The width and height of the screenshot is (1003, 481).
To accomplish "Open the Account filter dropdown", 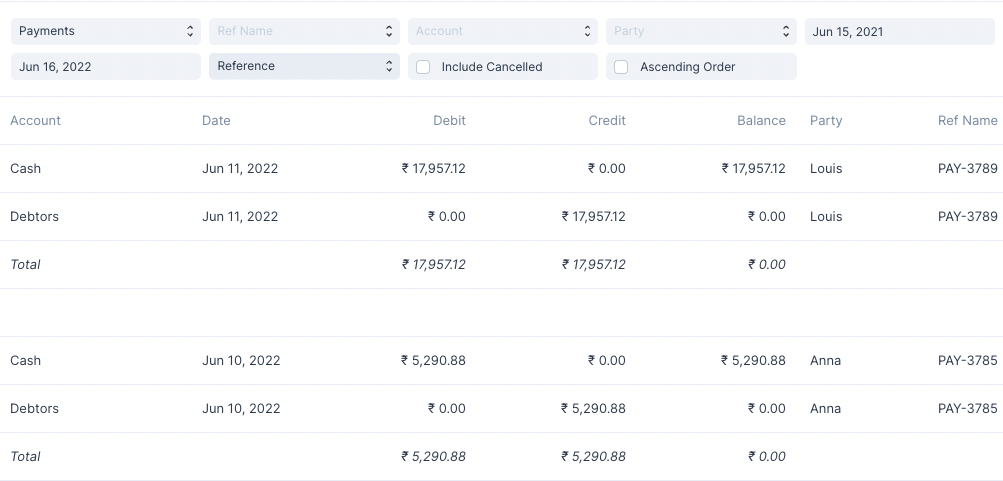I will tap(502, 31).
